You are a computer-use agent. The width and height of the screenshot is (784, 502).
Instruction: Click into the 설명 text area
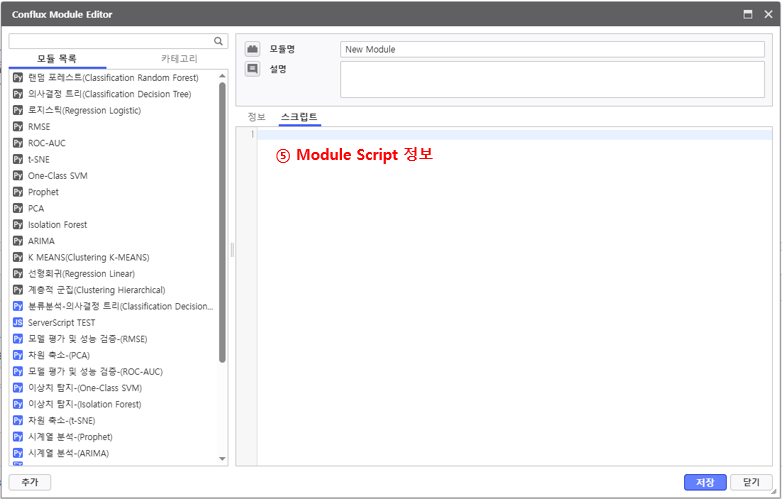click(x=555, y=79)
